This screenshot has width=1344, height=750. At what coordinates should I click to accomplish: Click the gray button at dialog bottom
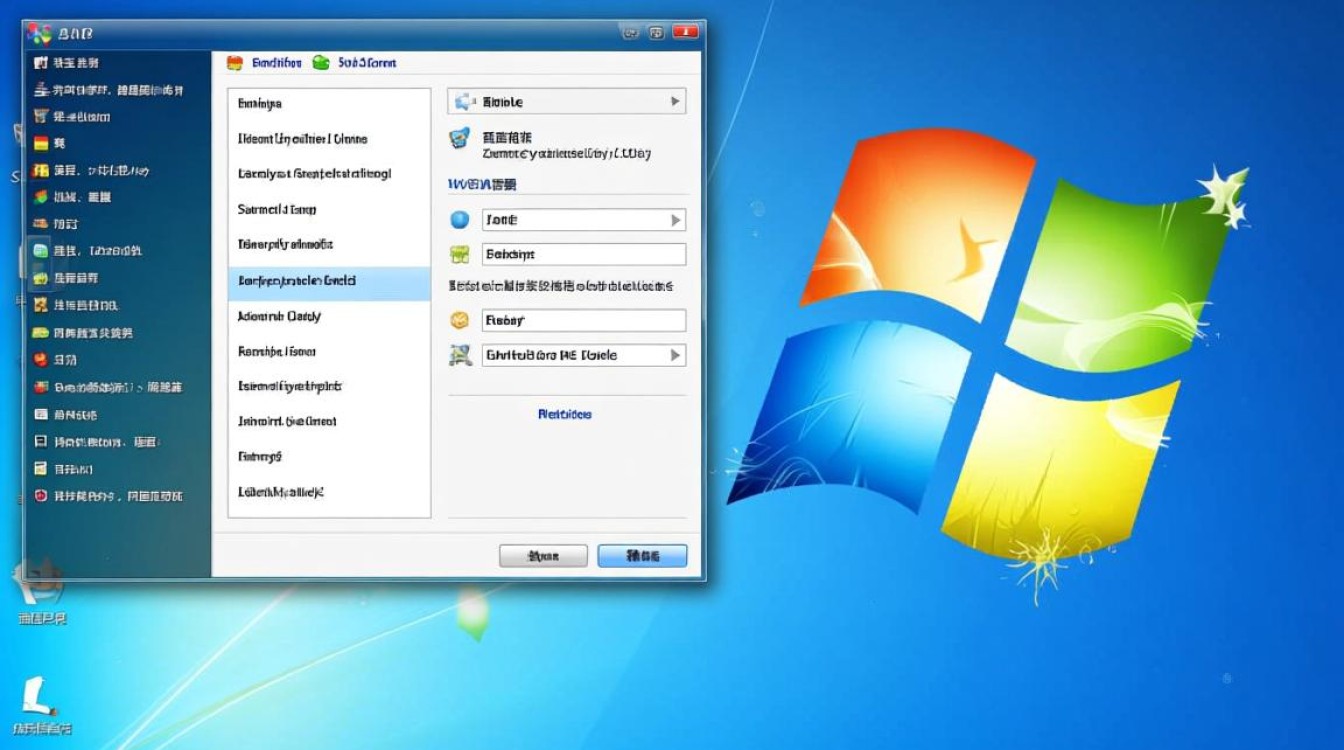[x=543, y=556]
